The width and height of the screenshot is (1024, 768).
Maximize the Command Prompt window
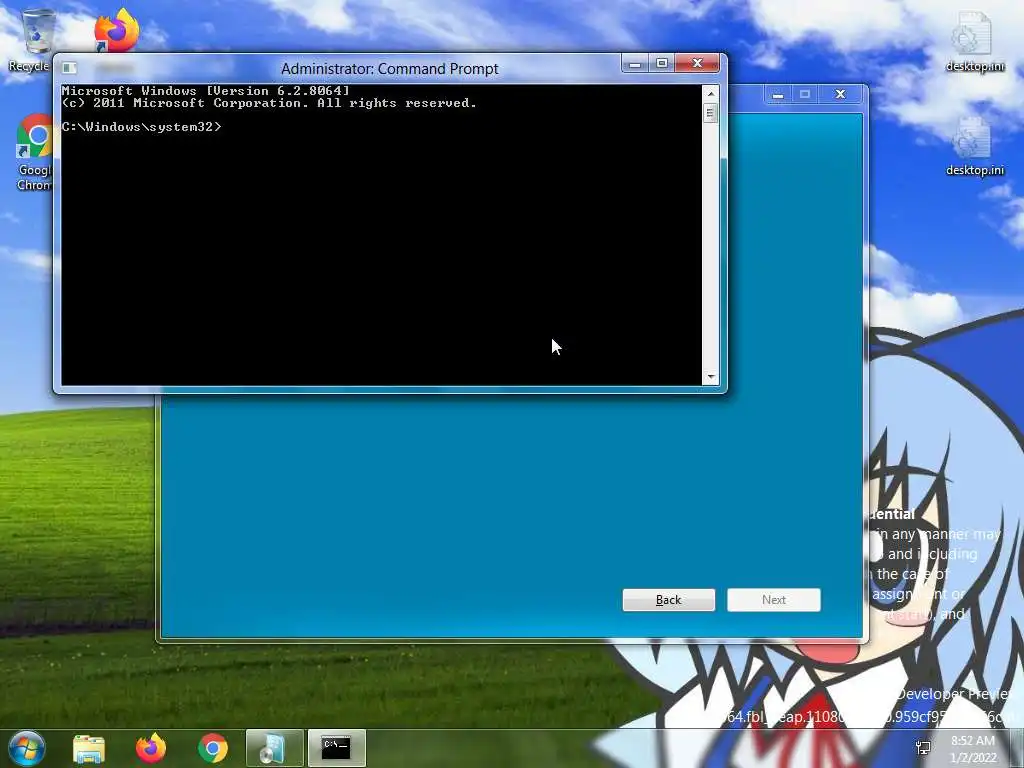662,63
